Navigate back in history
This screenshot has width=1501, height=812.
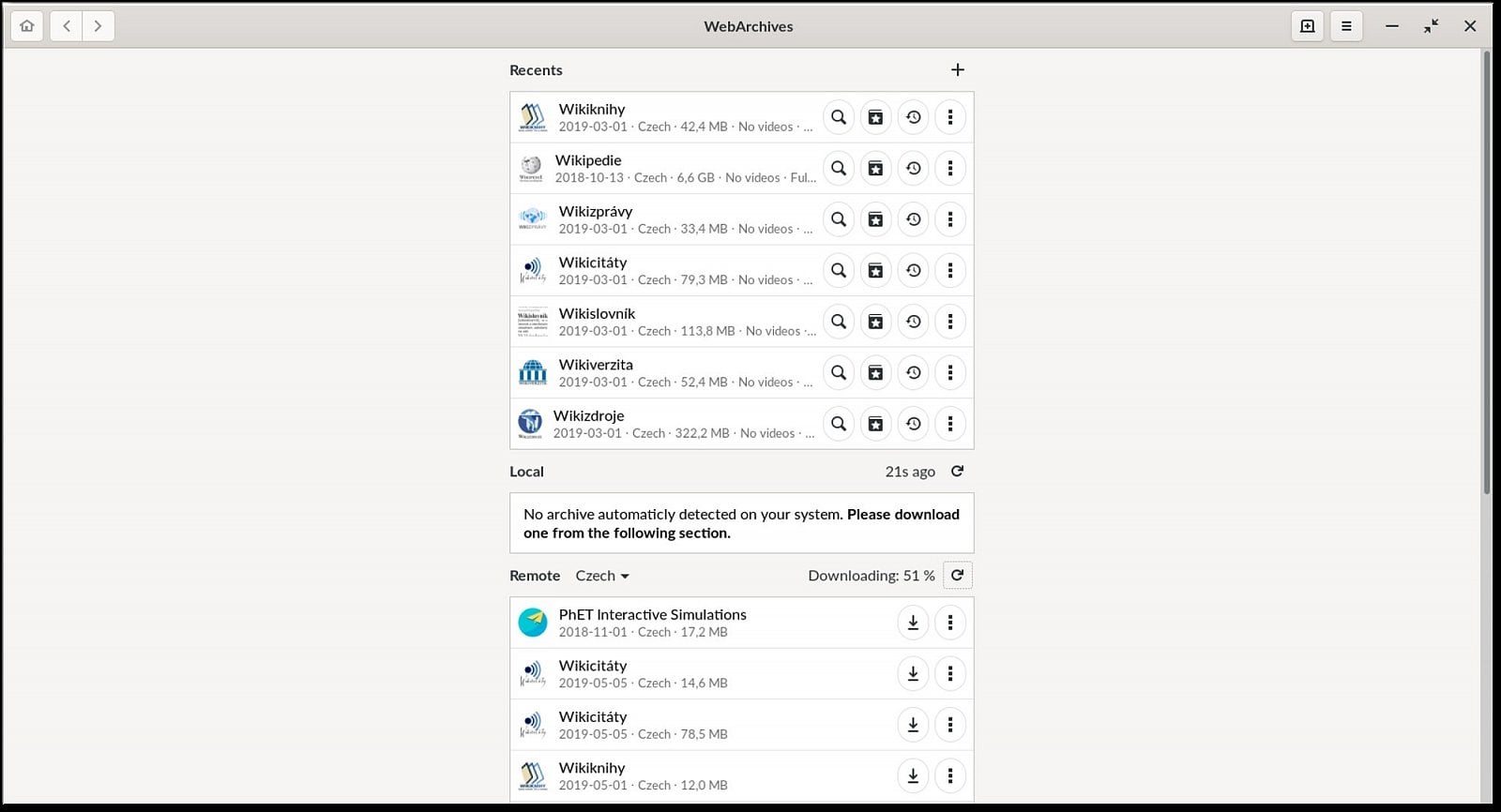coord(66,26)
